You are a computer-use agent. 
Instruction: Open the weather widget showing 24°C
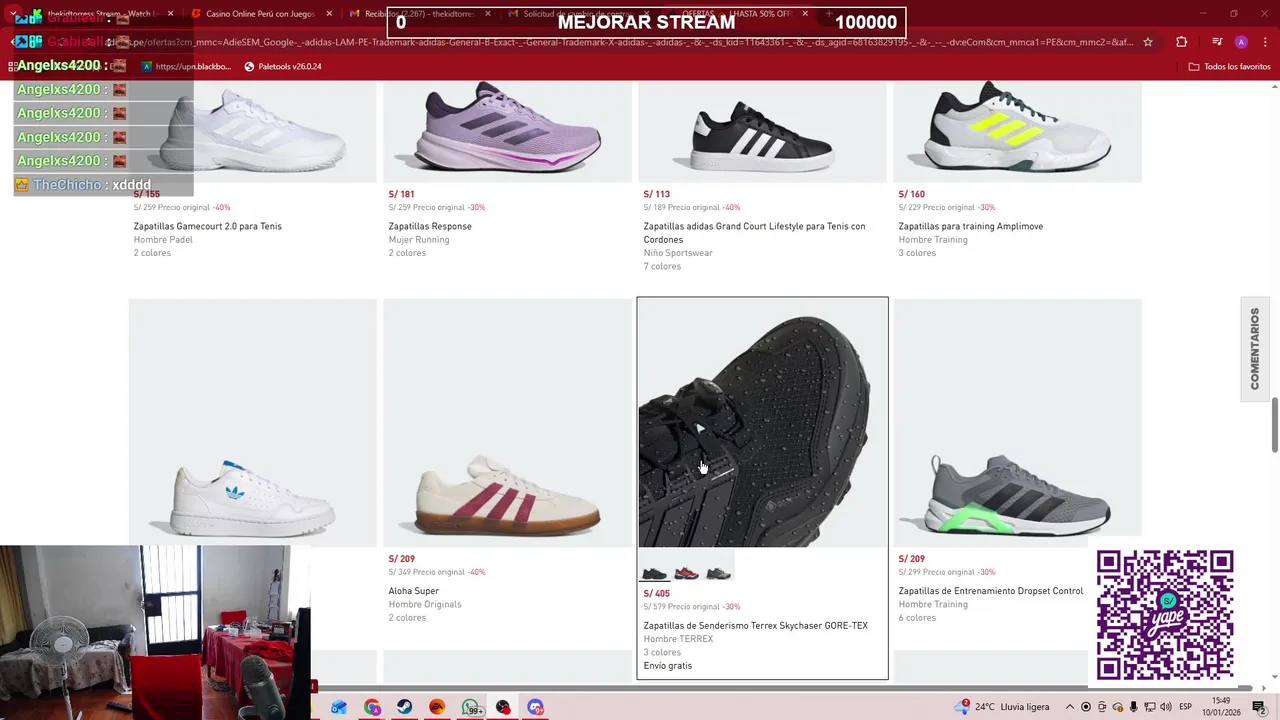point(1004,707)
